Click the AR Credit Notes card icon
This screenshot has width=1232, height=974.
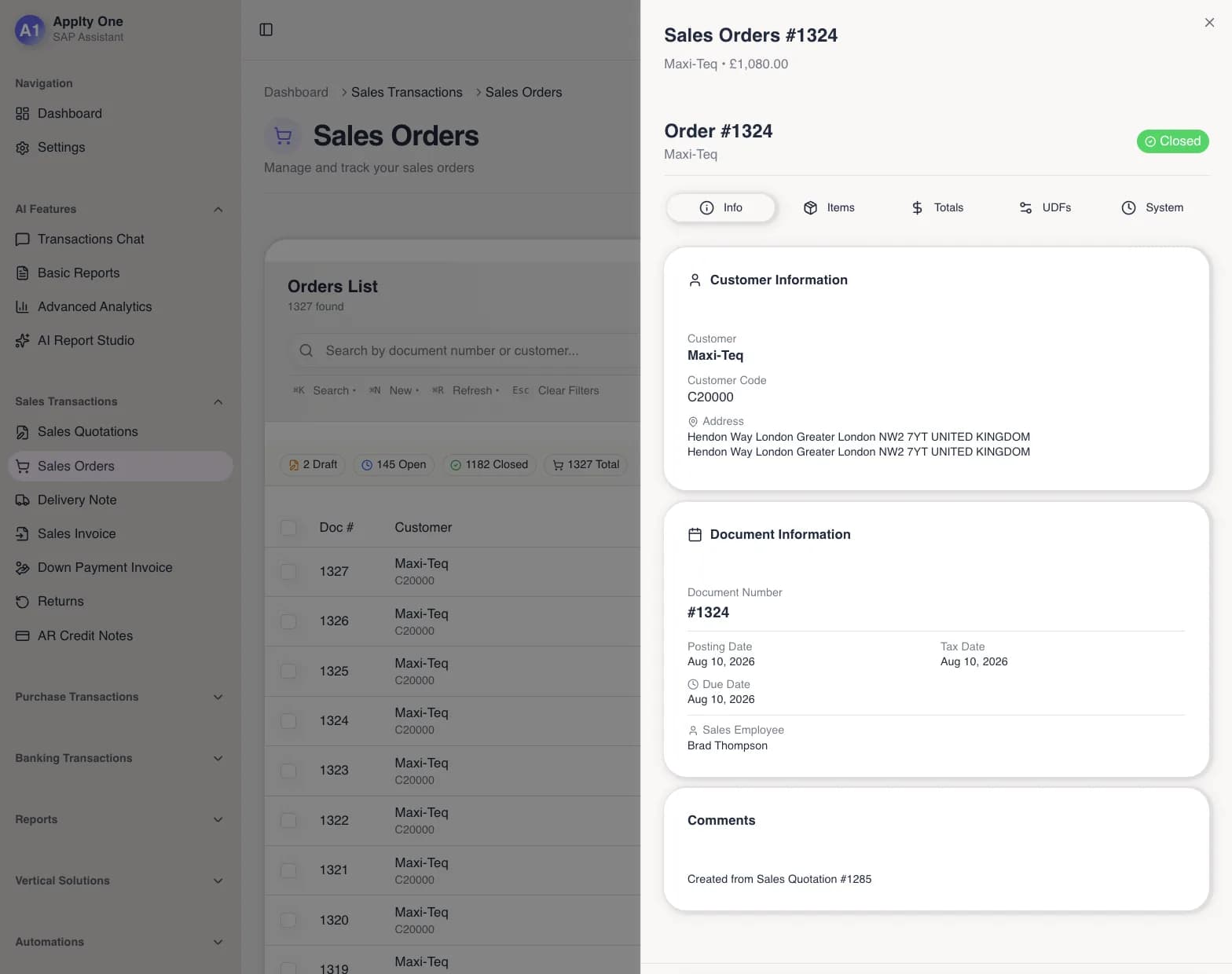point(23,636)
